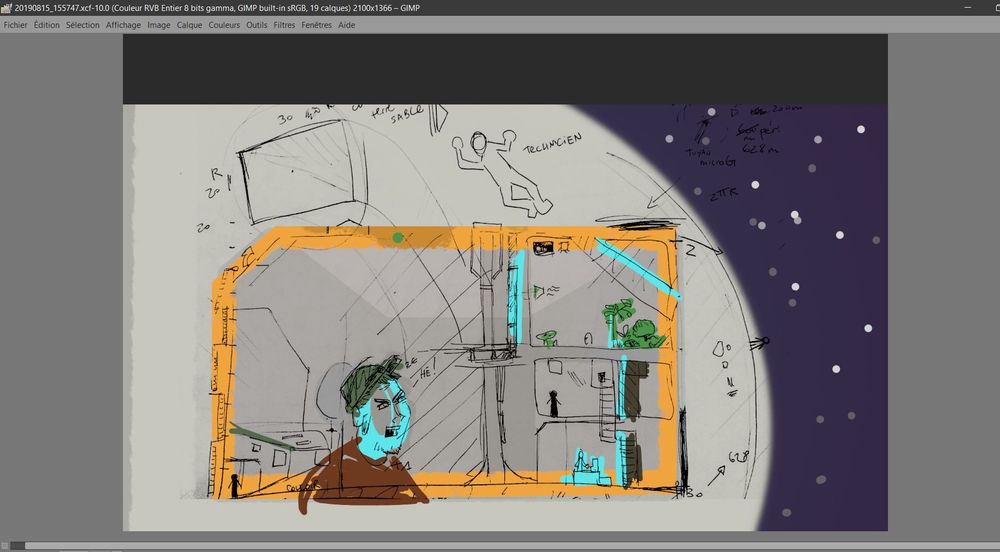This screenshot has width=1000, height=552.
Task: Open the Fichier menu
Action: point(15,25)
